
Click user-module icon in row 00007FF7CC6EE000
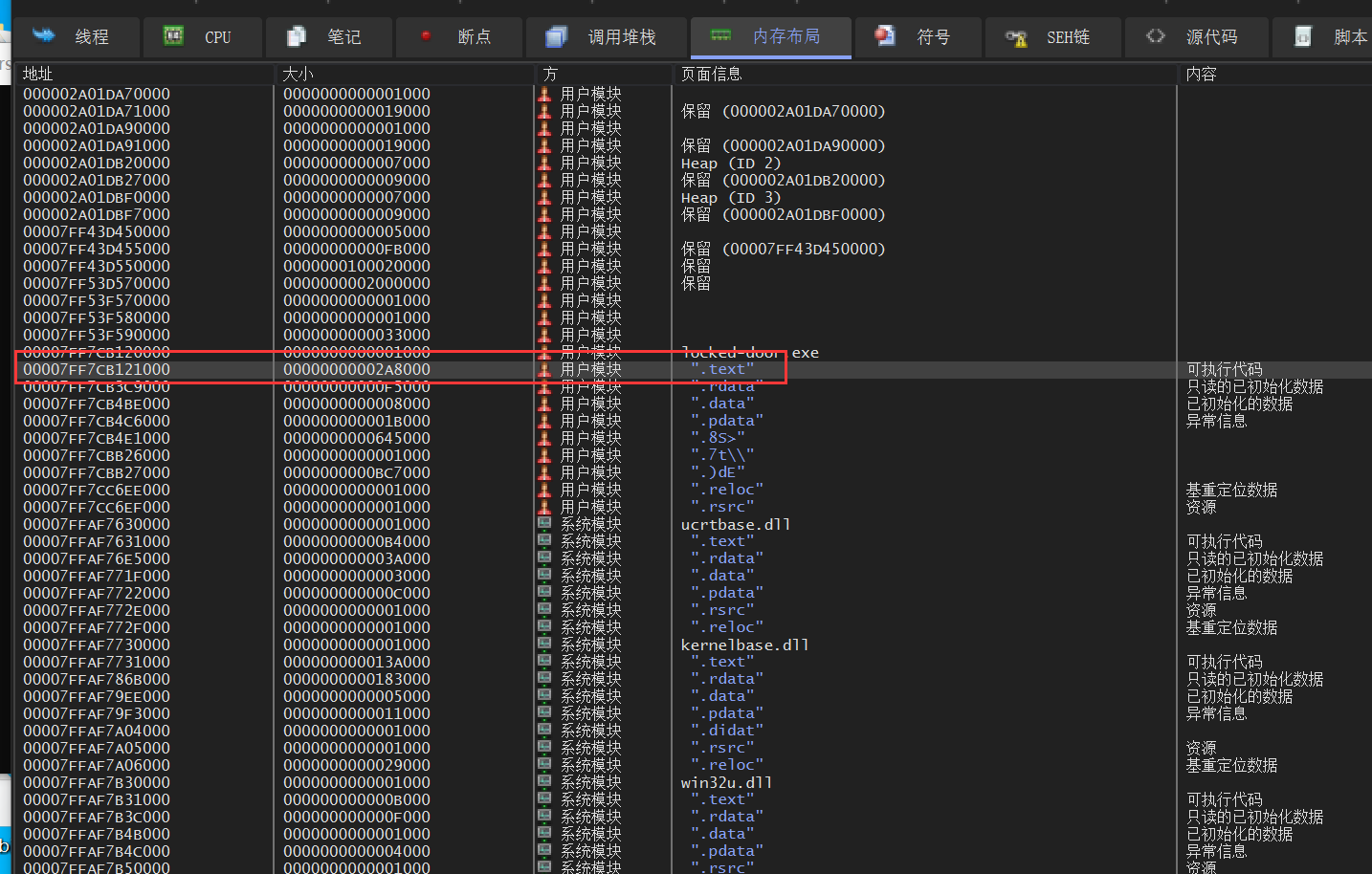click(x=544, y=490)
